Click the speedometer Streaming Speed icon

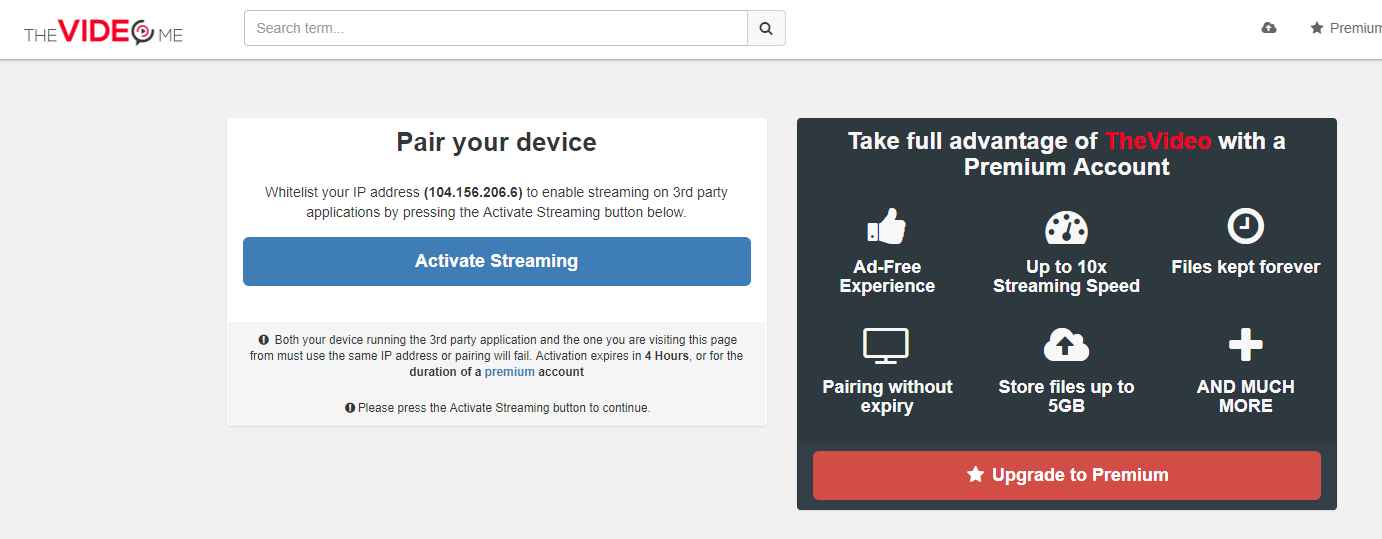coord(1066,227)
